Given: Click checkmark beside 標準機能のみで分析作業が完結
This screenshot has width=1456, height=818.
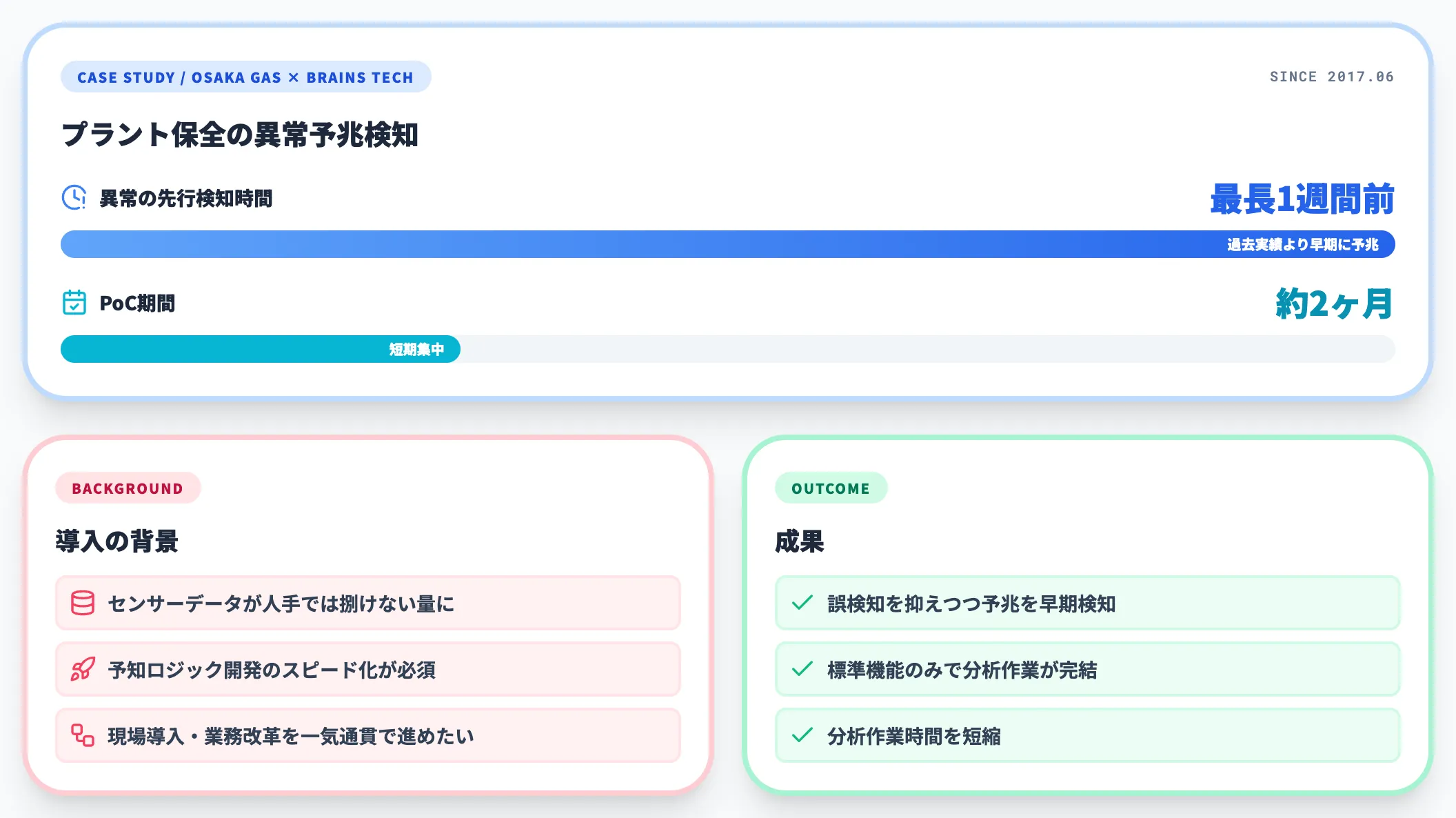Looking at the screenshot, I should (x=802, y=669).
